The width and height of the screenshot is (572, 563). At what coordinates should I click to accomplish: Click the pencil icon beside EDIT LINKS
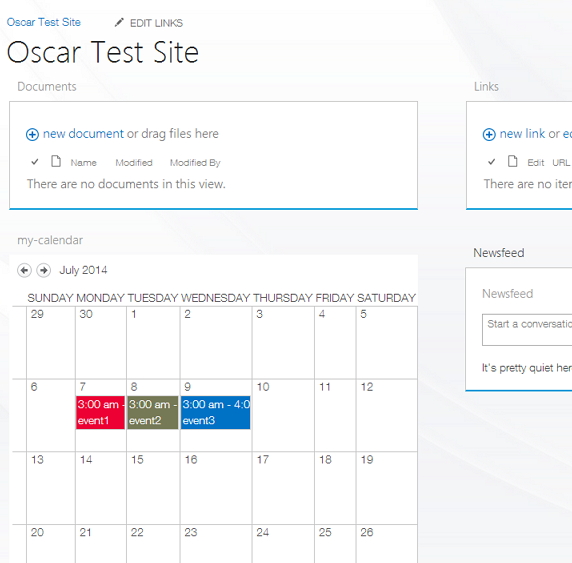pyautogui.click(x=119, y=23)
